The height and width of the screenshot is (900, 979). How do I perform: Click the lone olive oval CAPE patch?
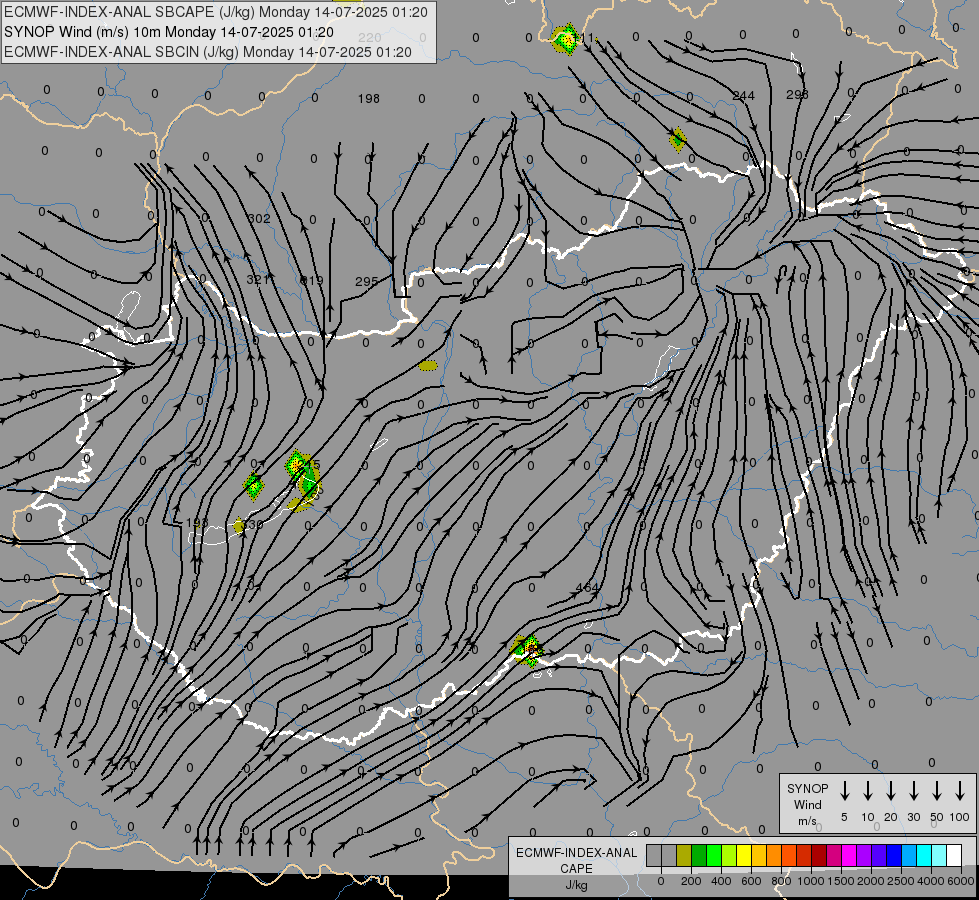(428, 365)
